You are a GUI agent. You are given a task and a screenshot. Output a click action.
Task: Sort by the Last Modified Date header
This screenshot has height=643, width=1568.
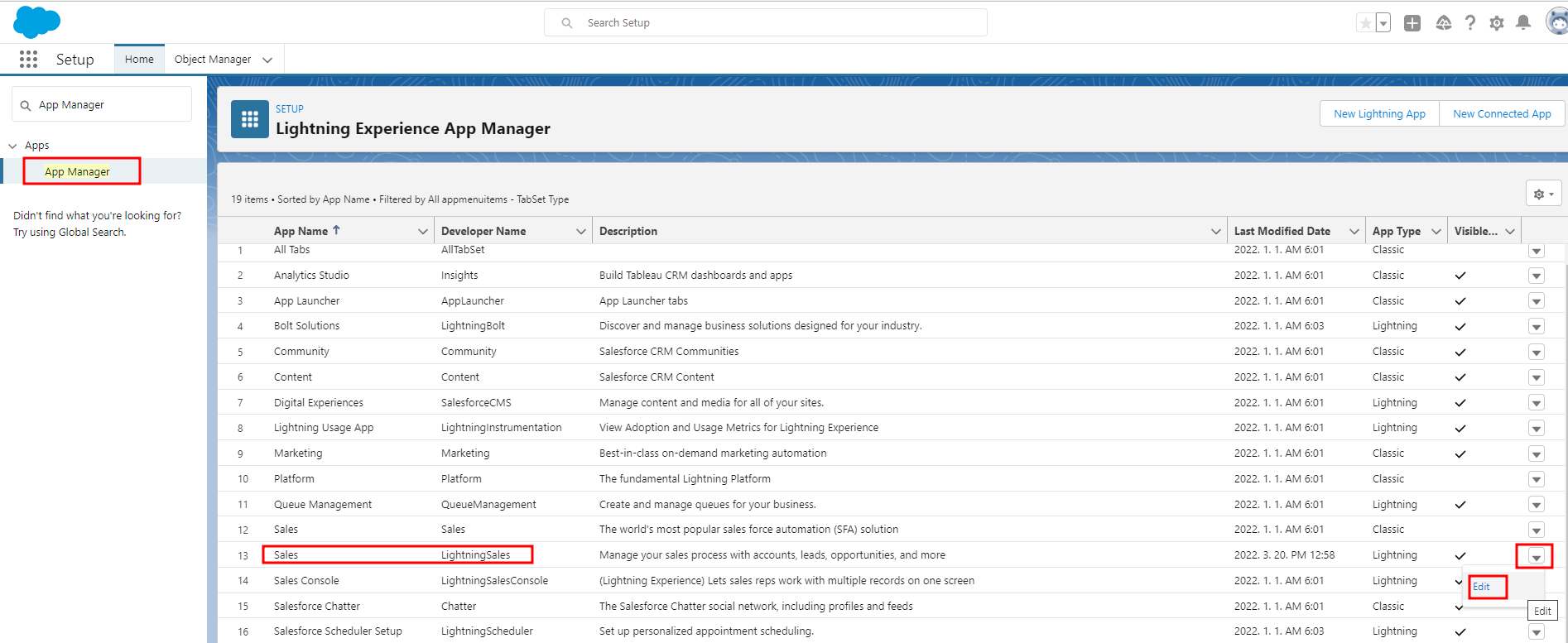coord(1282,231)
